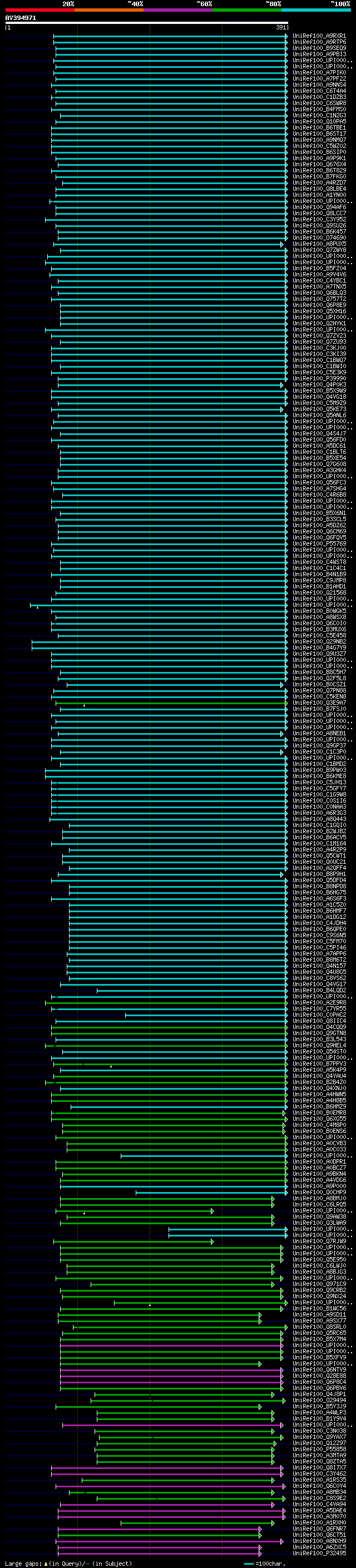Select the UniRef100_Q8LBE4 label

tap(319, 189)
